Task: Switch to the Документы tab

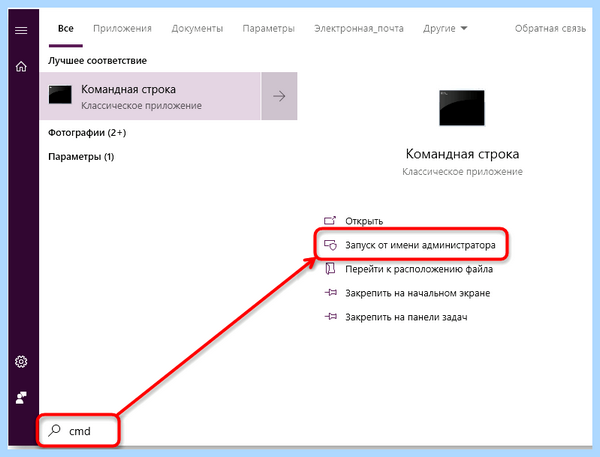Action: coord(197,28)
